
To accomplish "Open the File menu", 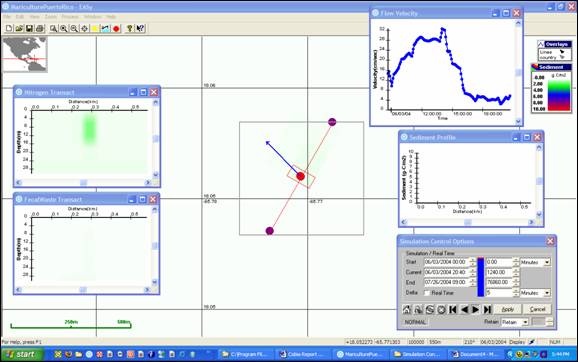I will pyautogui.click(x=7, y=17).
